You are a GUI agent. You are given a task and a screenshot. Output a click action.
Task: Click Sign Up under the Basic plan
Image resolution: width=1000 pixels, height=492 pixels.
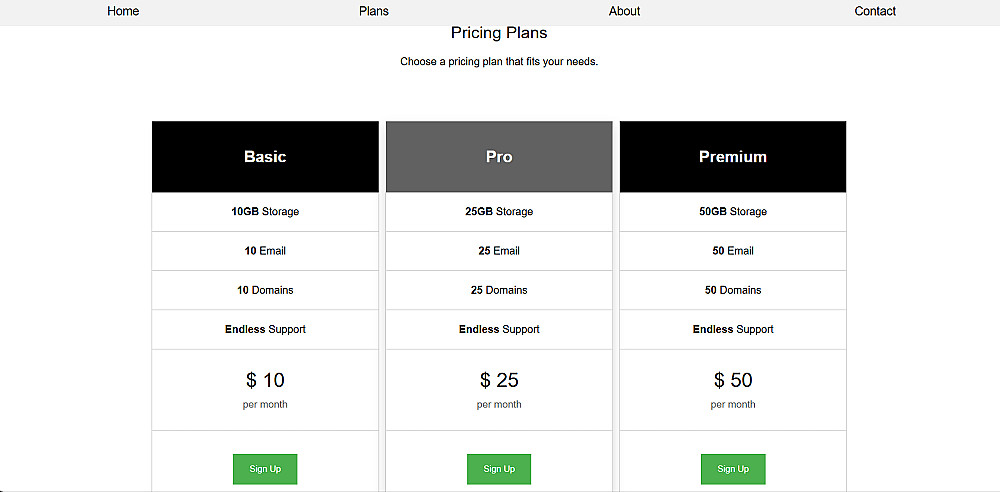(x=265, y=469)
